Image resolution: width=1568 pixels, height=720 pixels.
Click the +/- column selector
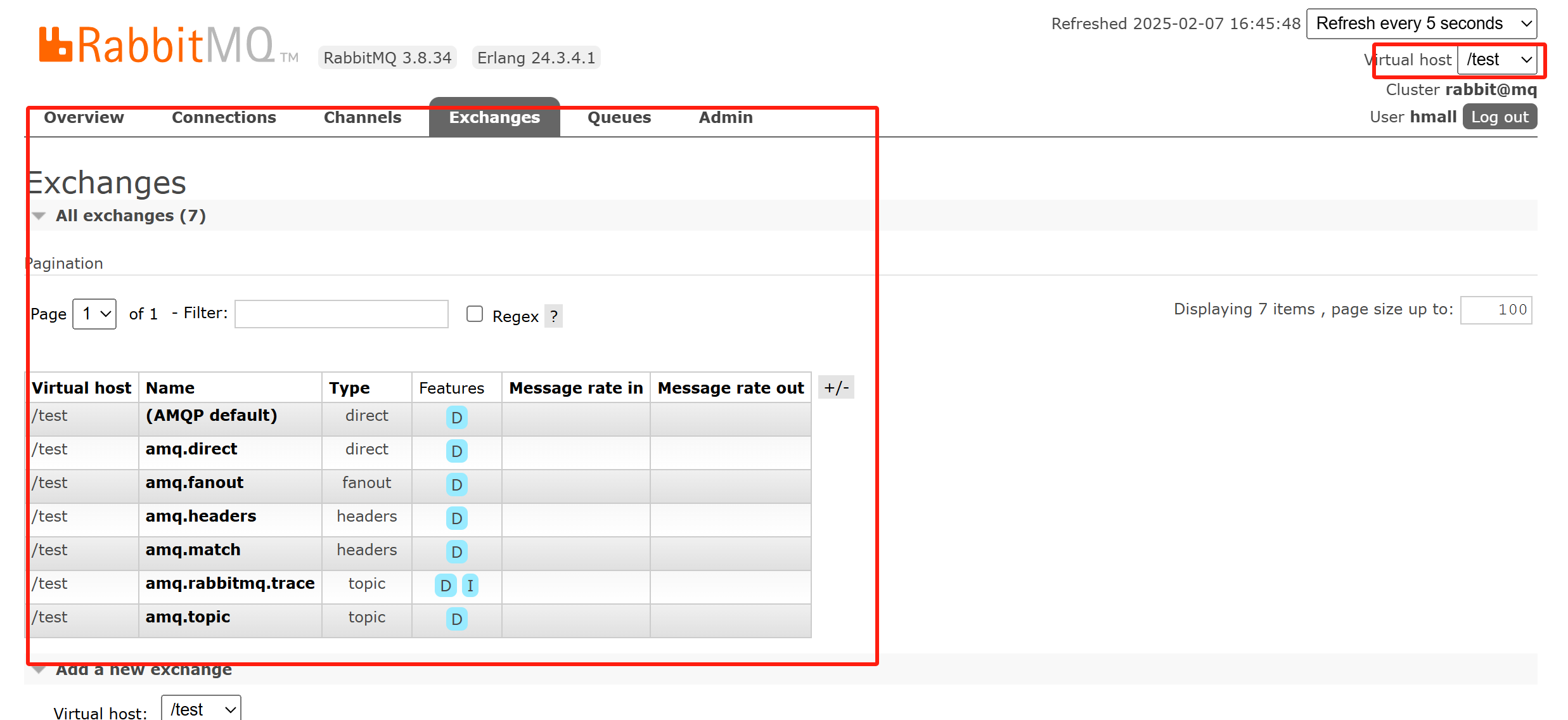pyautogui.click(x=836, y=387)
